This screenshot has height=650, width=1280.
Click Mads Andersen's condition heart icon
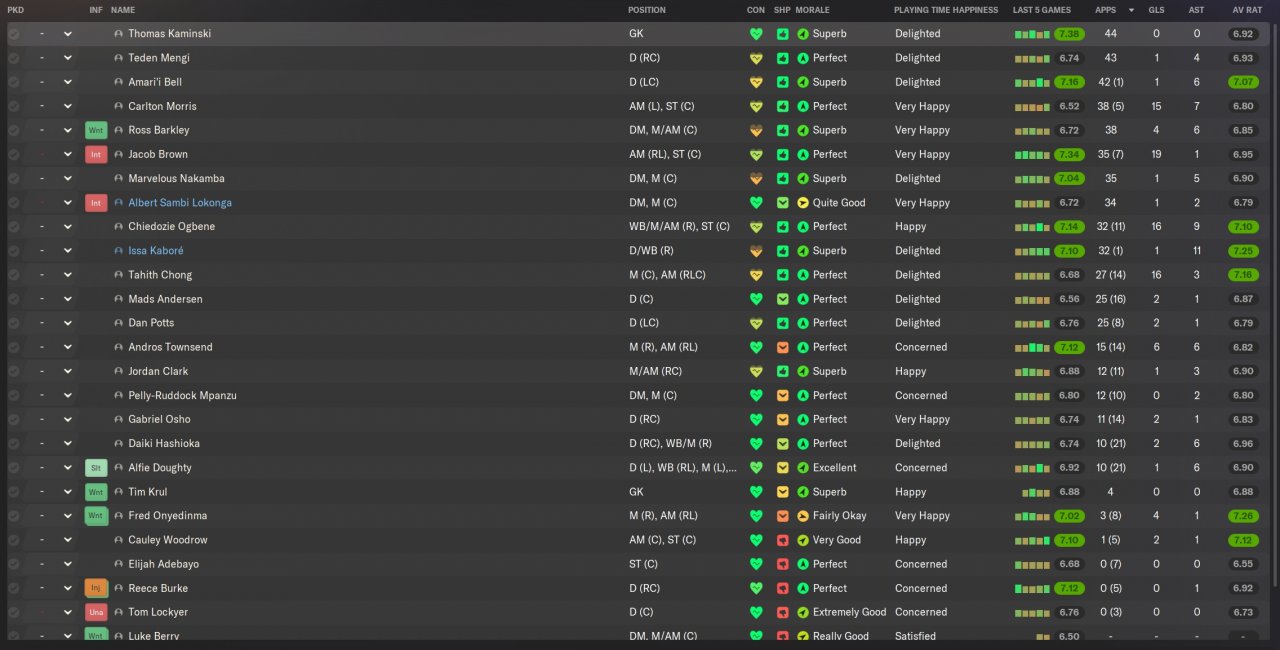pyautogui.click(x=756, y=299)
